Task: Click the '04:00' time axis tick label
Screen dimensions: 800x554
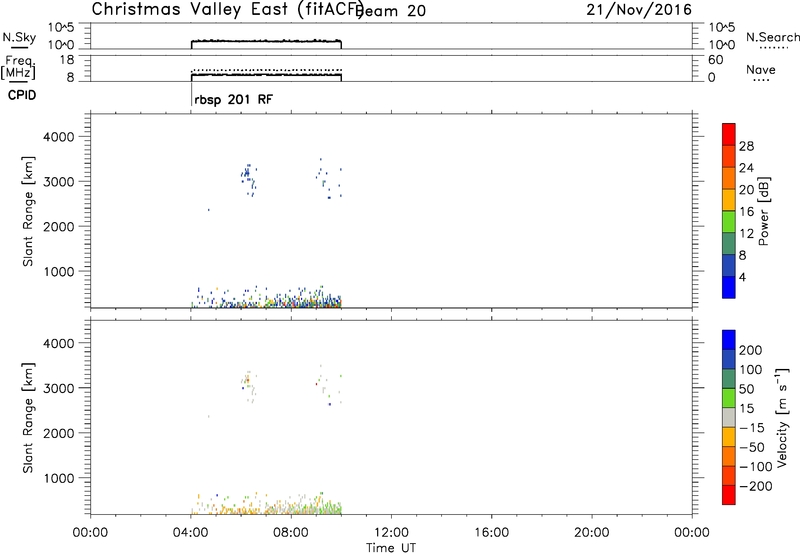Action: 191,533
